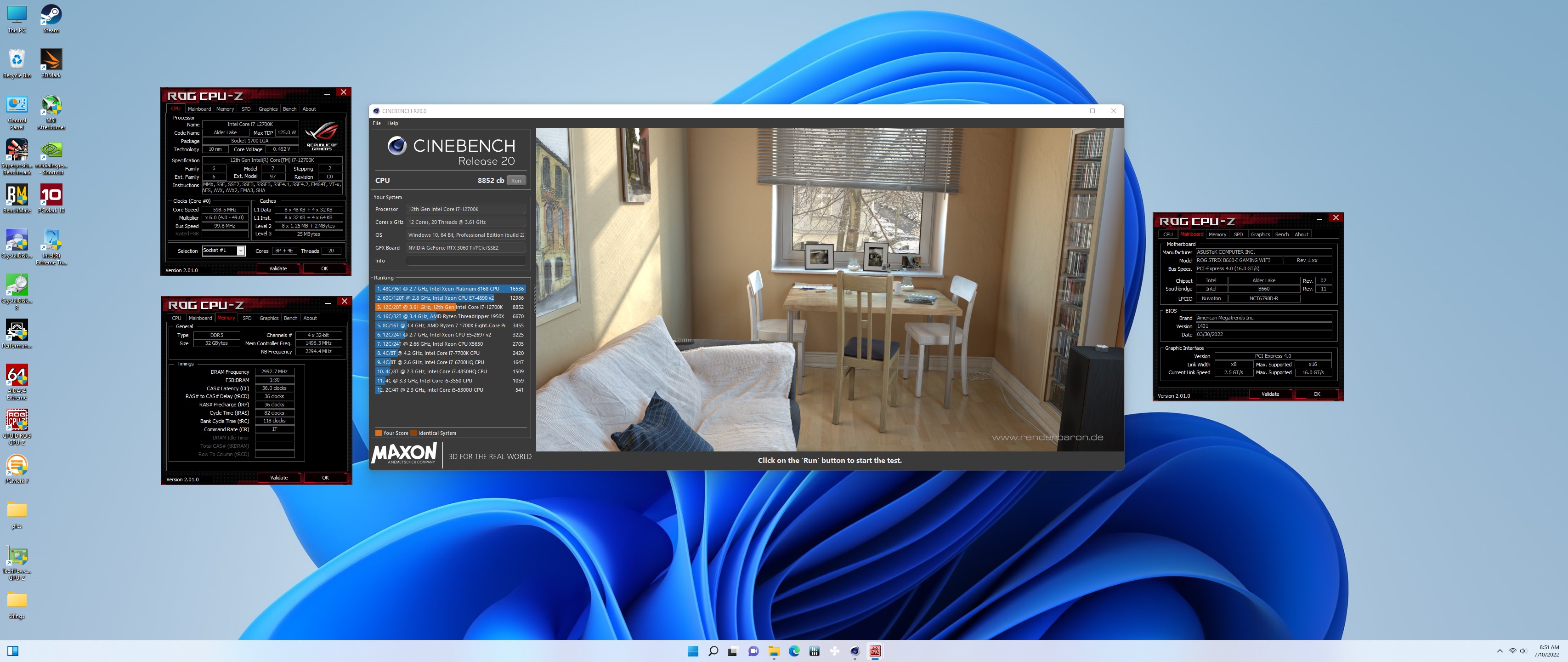
Task: Select ranking row Intel Core i7-12700K 8852
Action: coord(450,307)
